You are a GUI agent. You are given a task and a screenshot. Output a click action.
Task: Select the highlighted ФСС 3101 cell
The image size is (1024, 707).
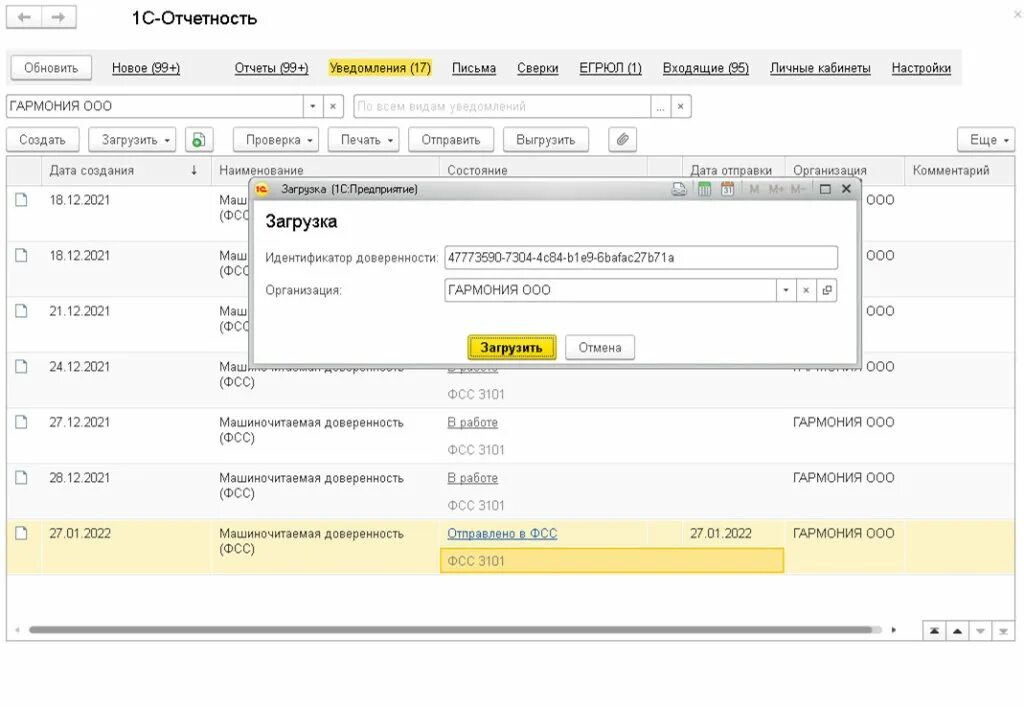click(612, 561)
